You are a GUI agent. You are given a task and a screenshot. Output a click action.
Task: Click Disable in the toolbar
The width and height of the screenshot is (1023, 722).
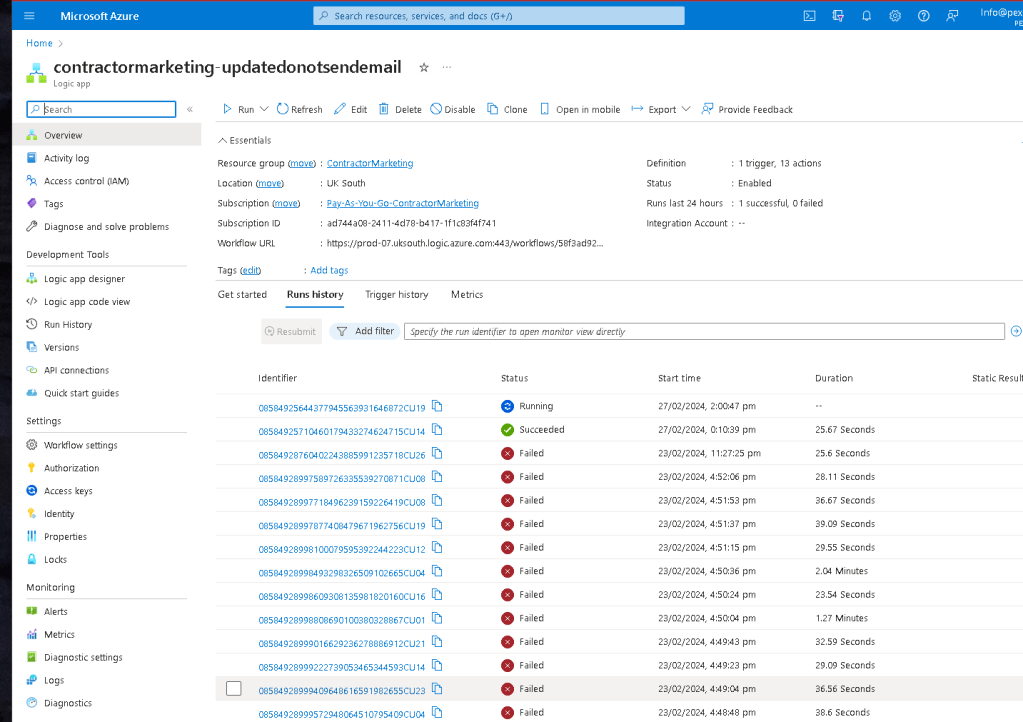click(x=453, y=110)
